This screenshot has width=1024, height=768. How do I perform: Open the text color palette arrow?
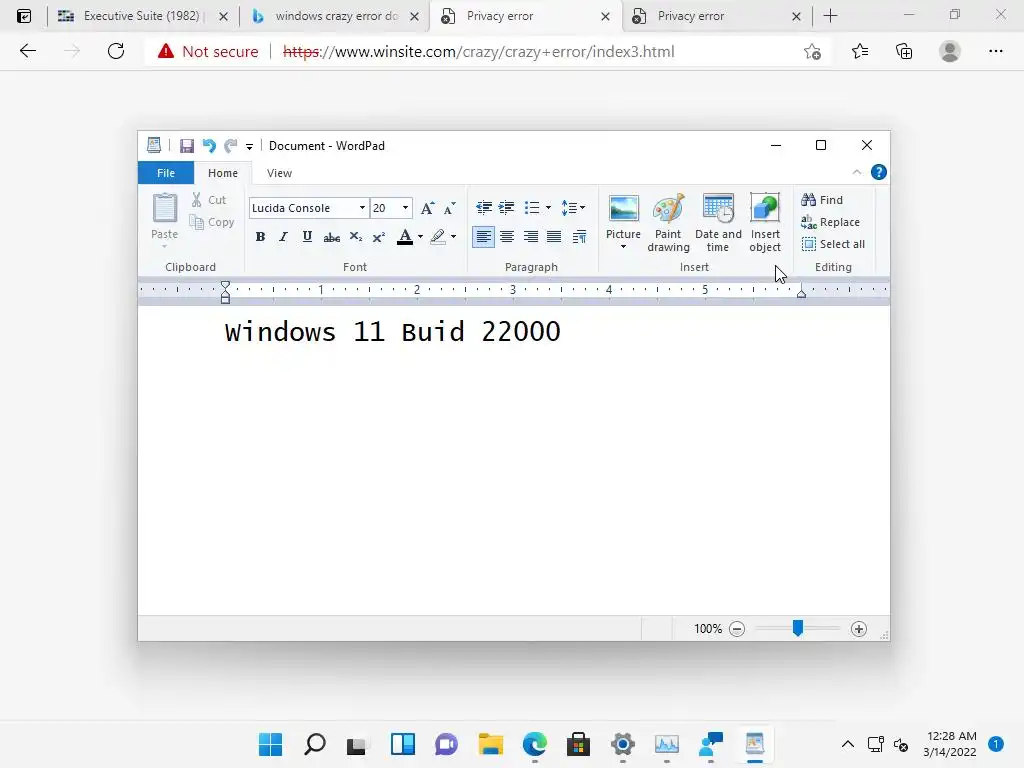(421, 236)
